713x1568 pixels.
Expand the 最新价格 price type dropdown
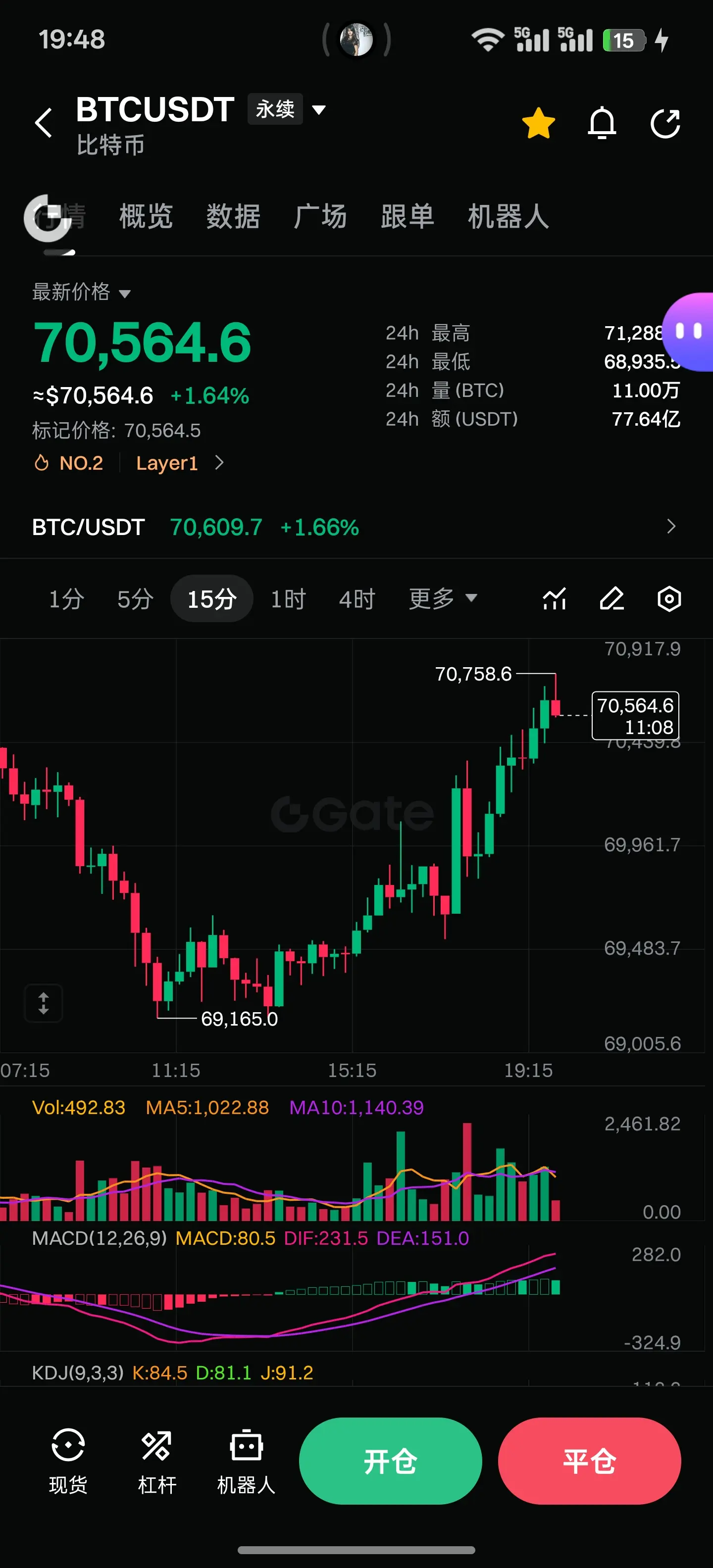[x=82, y=292]
